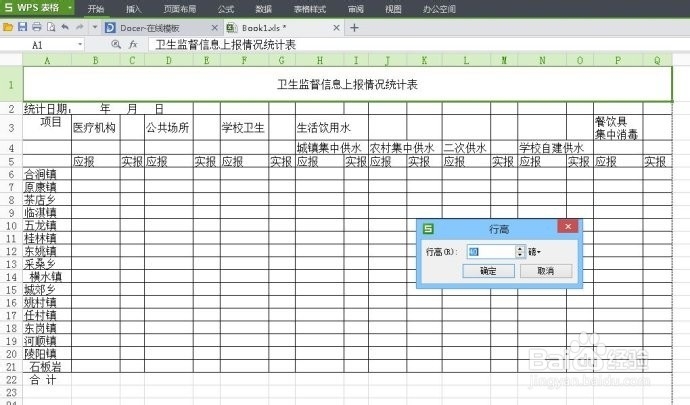This screenshot has height=405, width=690.
Task: Click the printer icon in quick toolbar
Action: [37, 27]
